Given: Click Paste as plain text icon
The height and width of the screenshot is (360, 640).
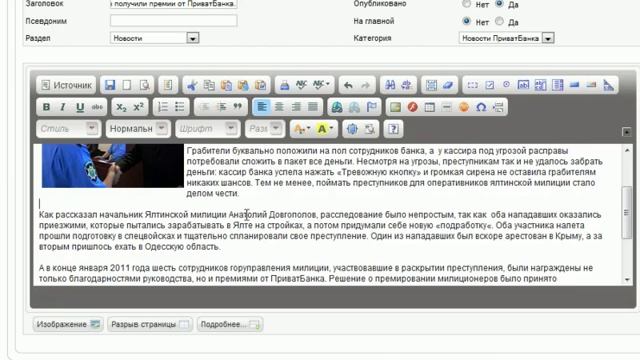Looking at the screenshot, I should (x=243, y=85).
